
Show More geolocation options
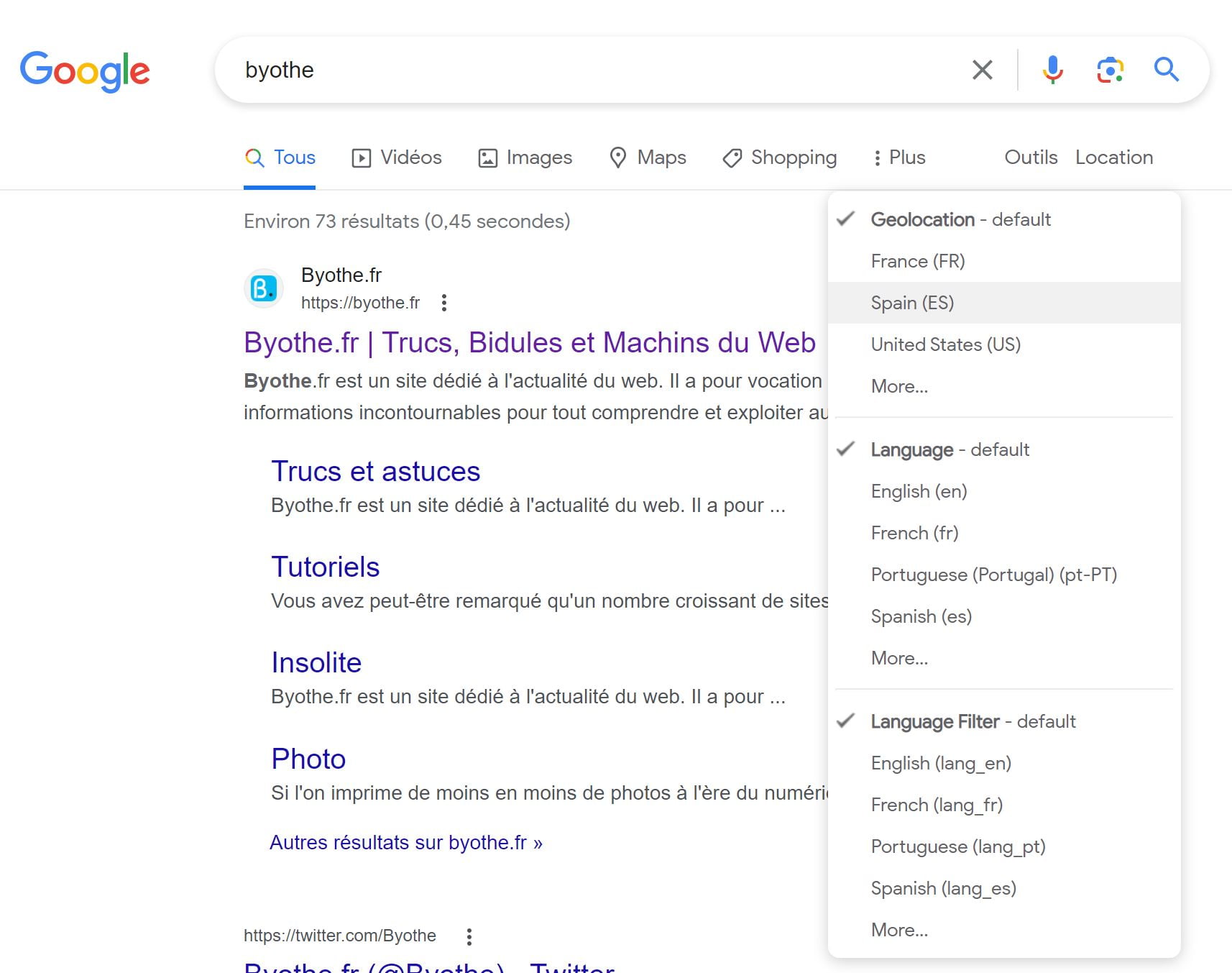point(1004,386)
